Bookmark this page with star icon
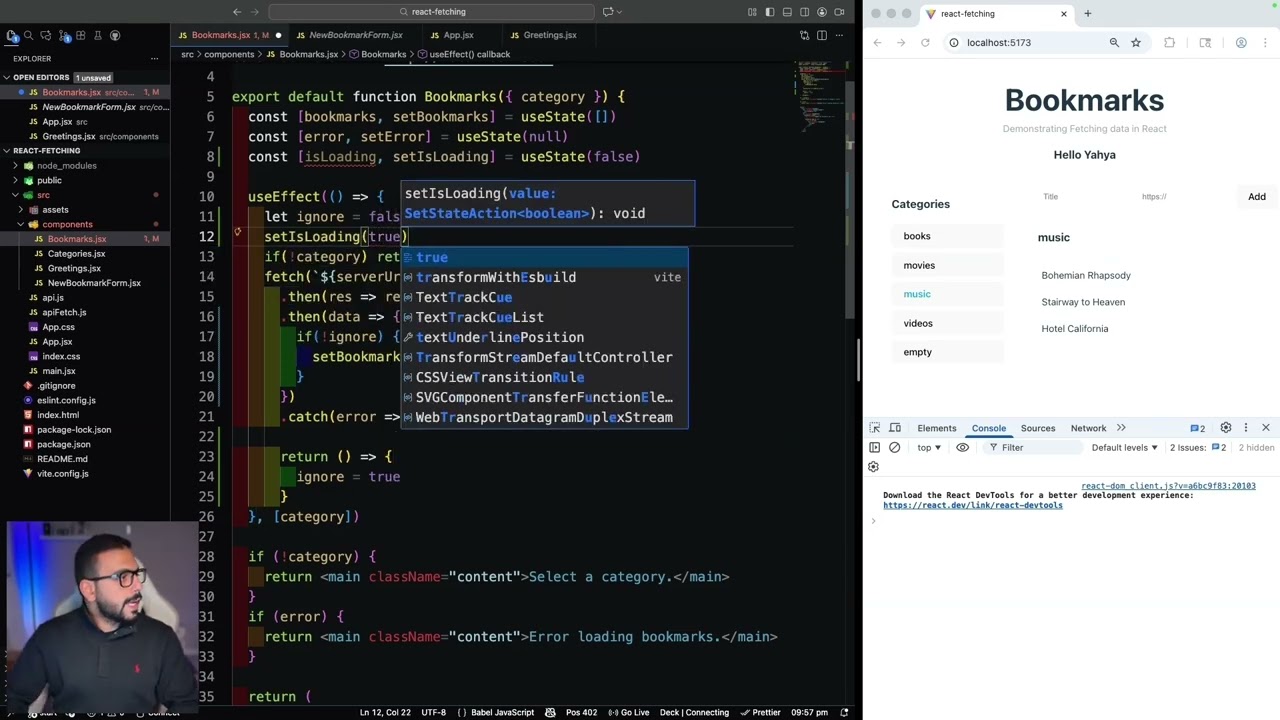This screenshot has width=1280, height=720. 1136,43
